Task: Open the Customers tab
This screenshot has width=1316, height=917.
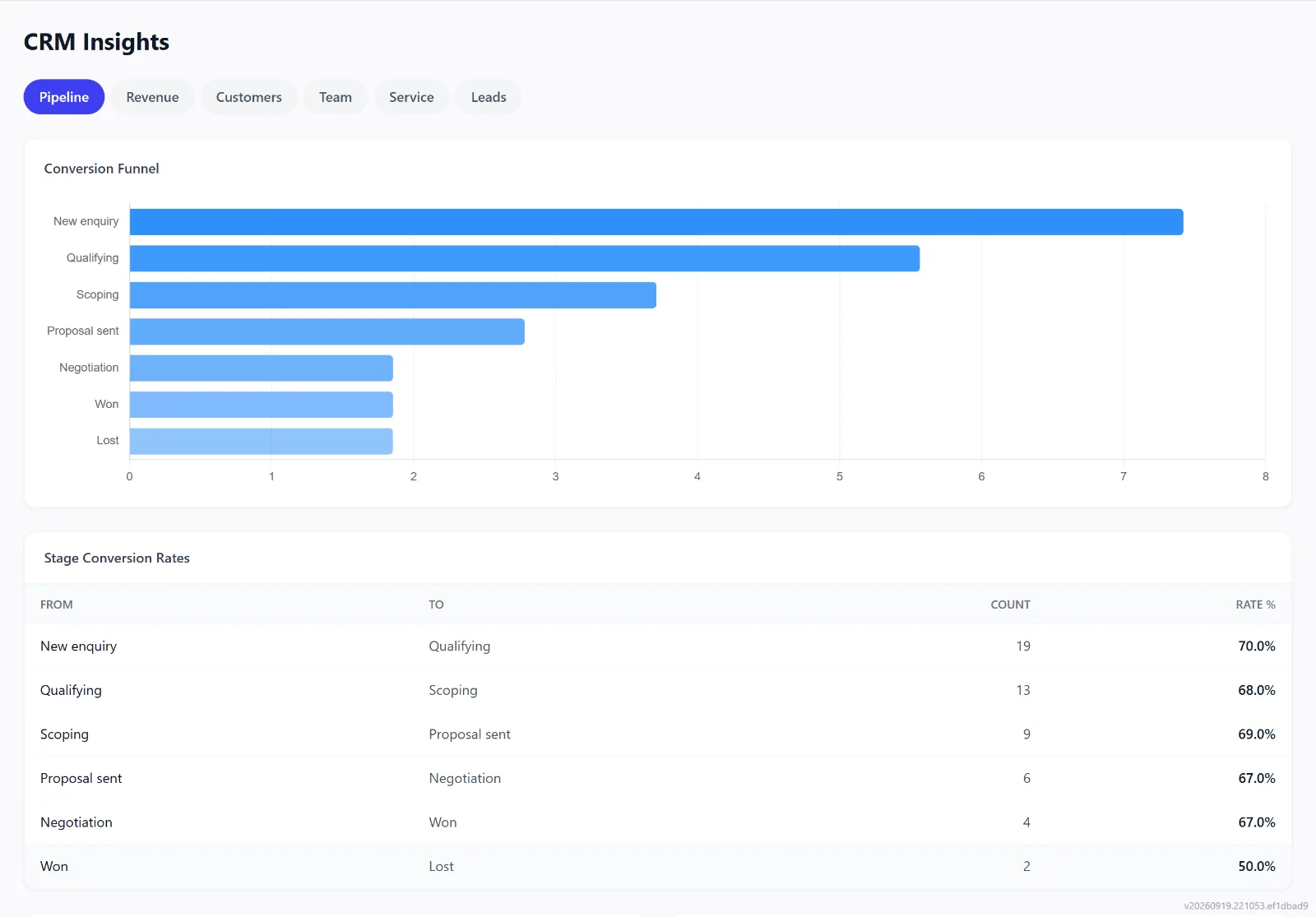Action: tap(248, 97)
